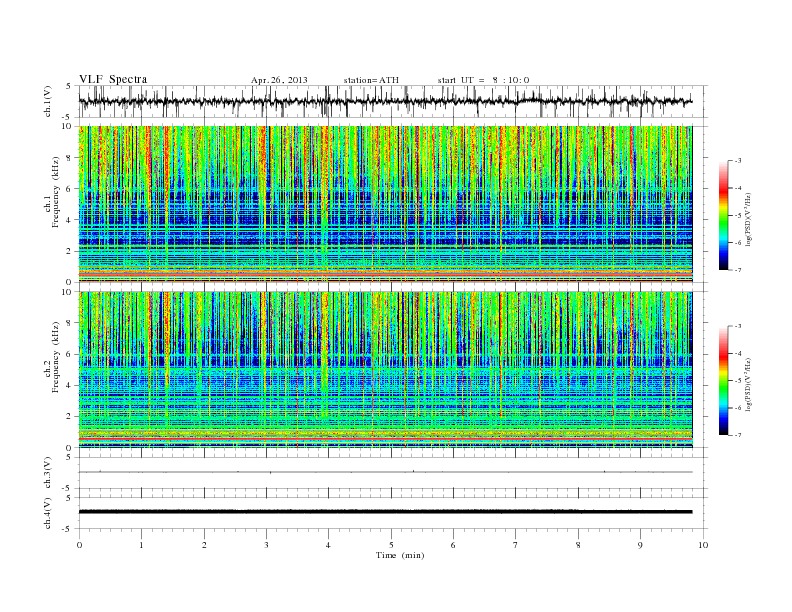Image resolution: width=792 pixels, height=612 pixels.
Task: Click the 'ch.1(V)' waveform axis label
Action: (x=48, y=101)
